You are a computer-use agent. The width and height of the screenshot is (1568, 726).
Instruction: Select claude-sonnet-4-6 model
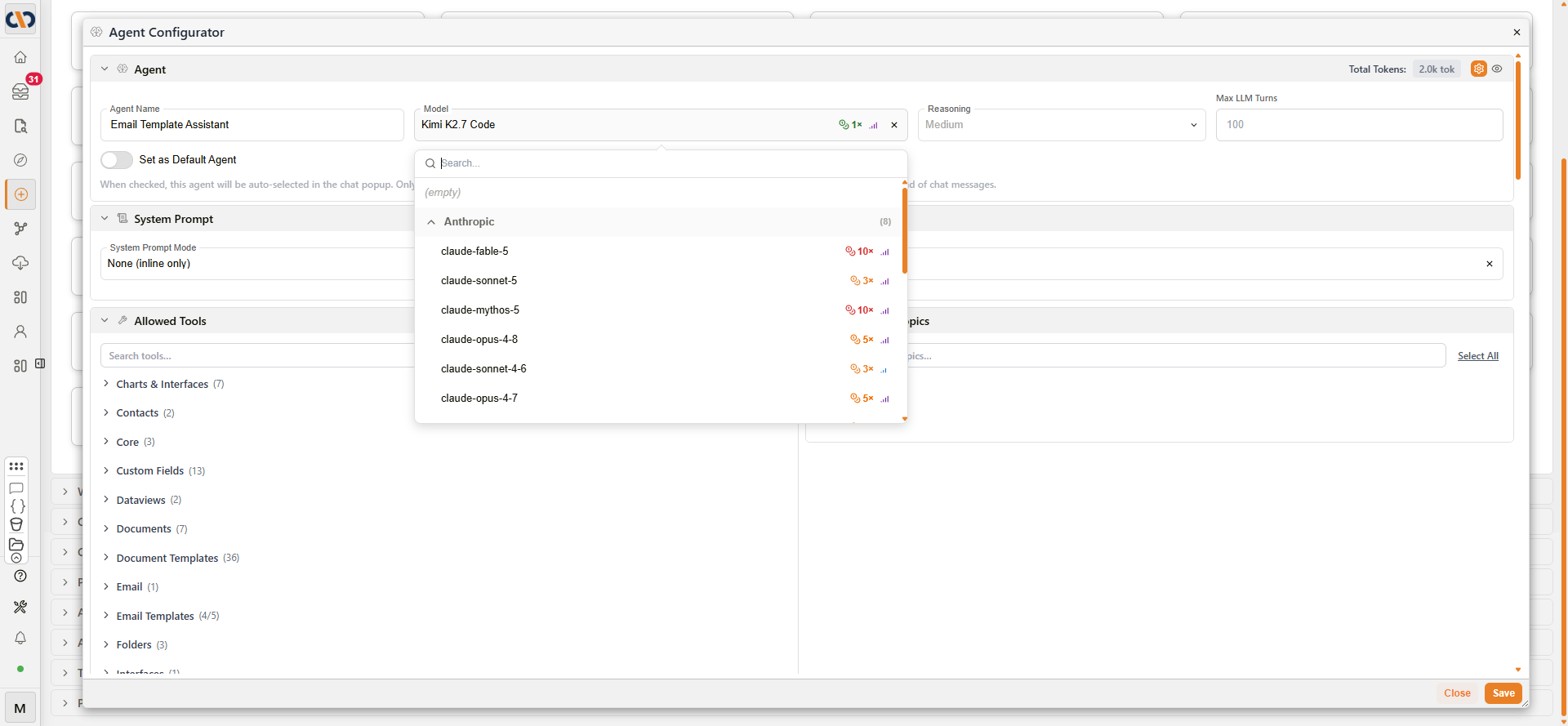click(x=658, y=369)
